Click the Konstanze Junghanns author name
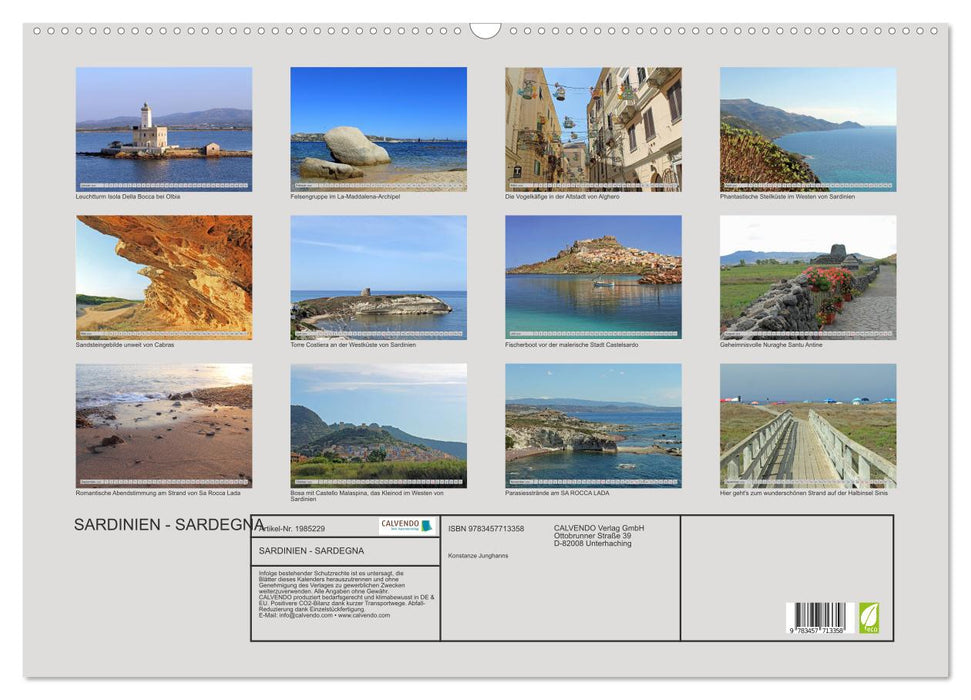This screenshot has width=971, height=700. pos(478,553)
